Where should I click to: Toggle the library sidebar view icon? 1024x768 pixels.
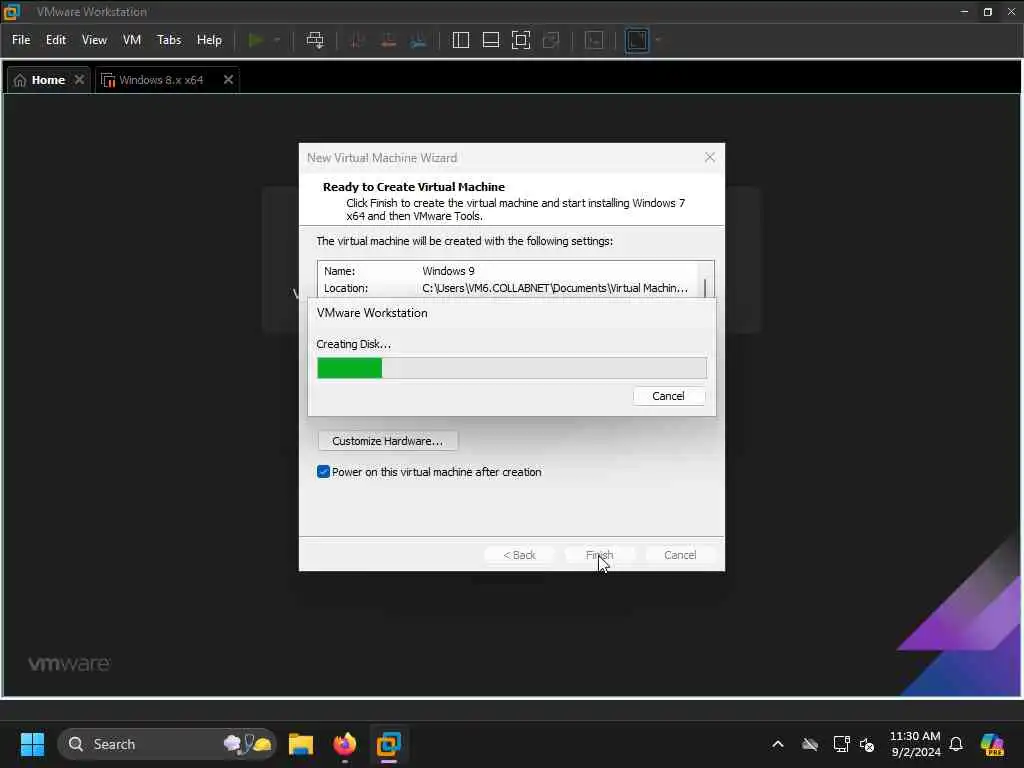[460, 40]
